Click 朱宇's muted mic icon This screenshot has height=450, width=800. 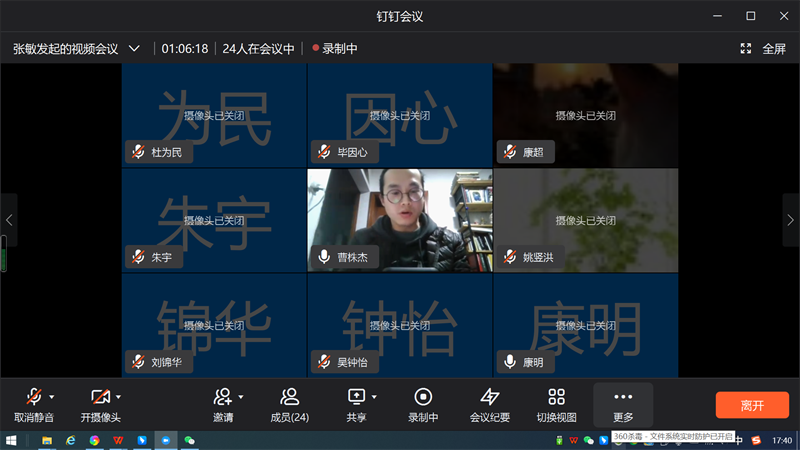[138, 257]
